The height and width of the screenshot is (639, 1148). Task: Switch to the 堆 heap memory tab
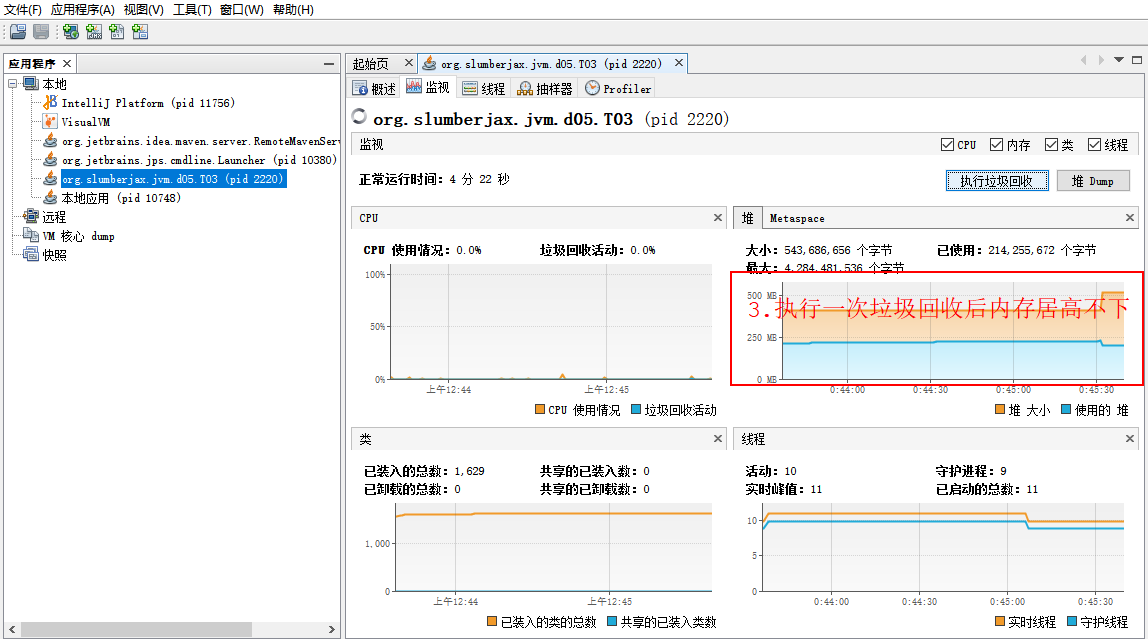[748, 218]
